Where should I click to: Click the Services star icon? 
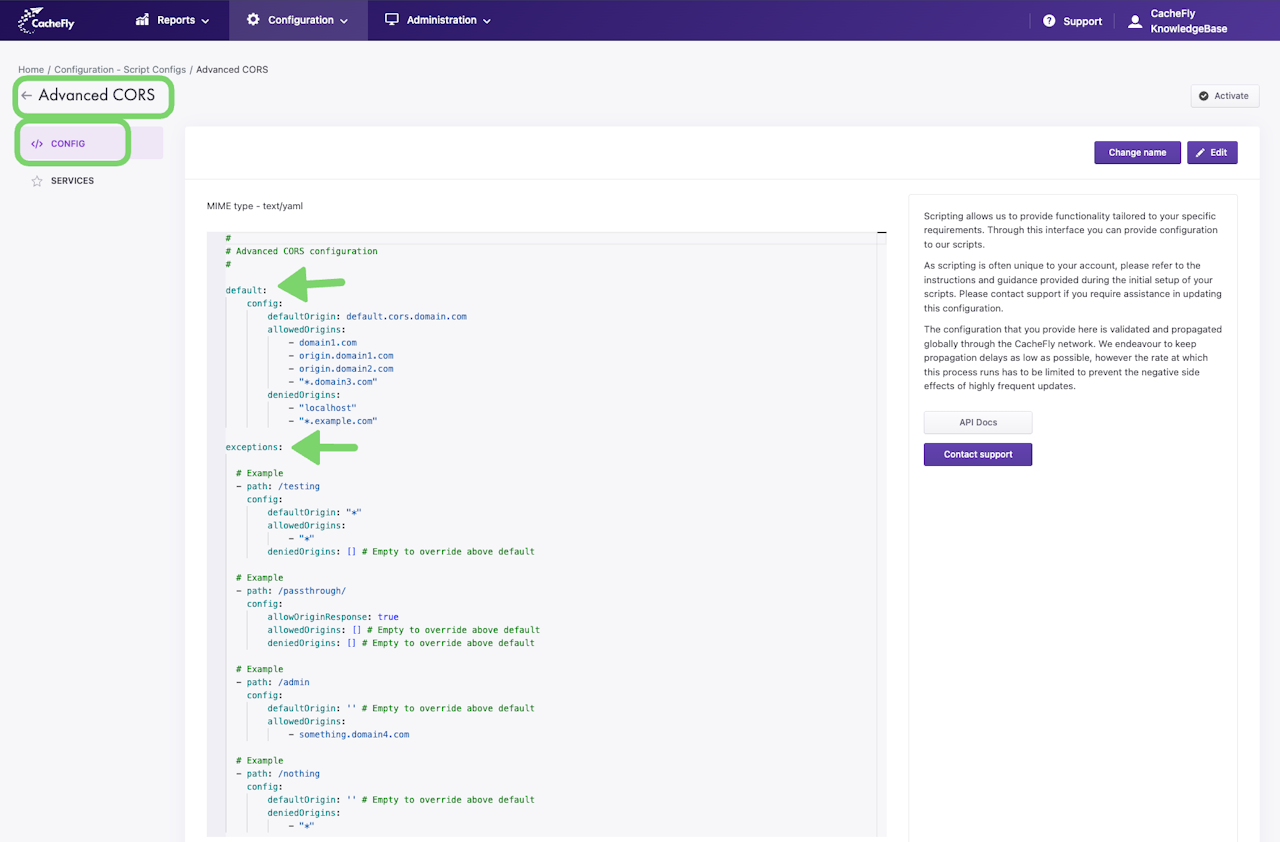pos(37,181)
